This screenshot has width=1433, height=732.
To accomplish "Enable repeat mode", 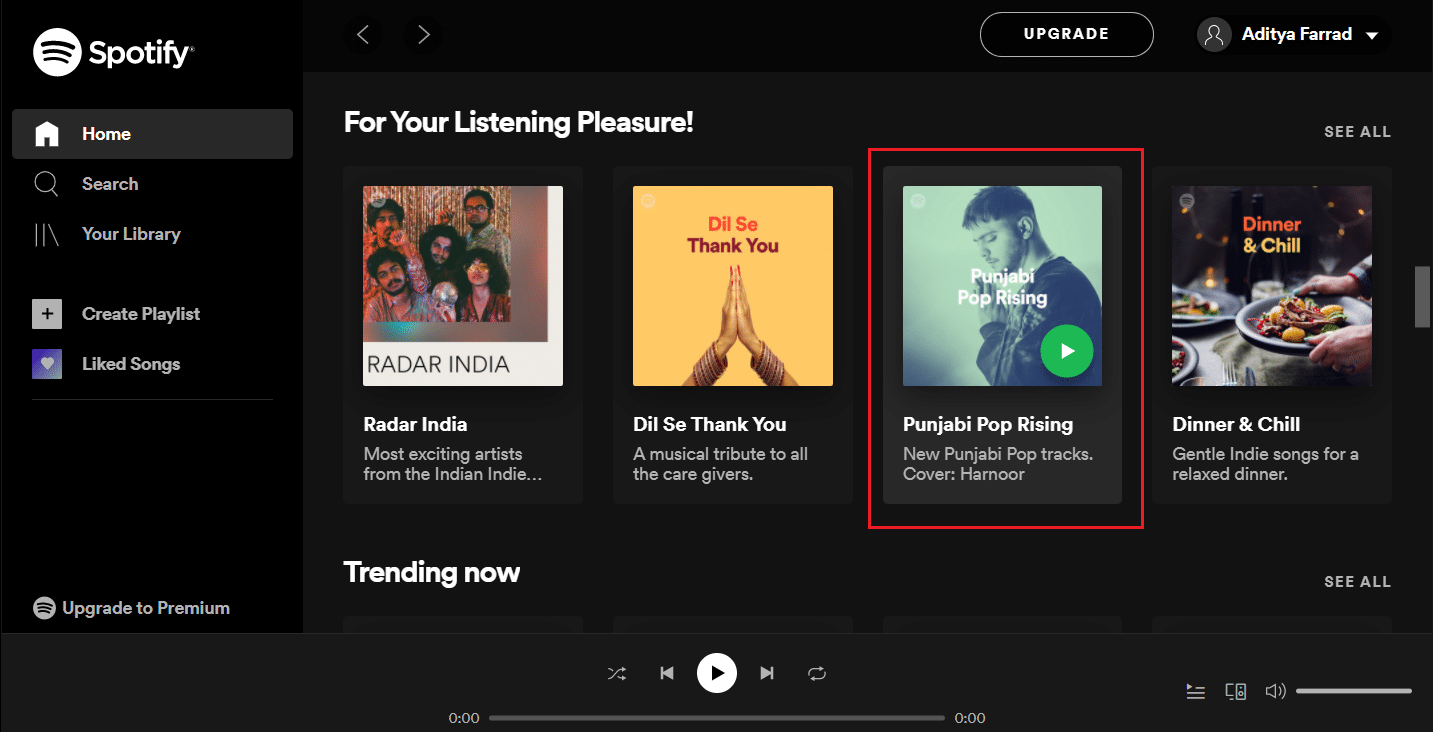I will (x=817, y=673).
